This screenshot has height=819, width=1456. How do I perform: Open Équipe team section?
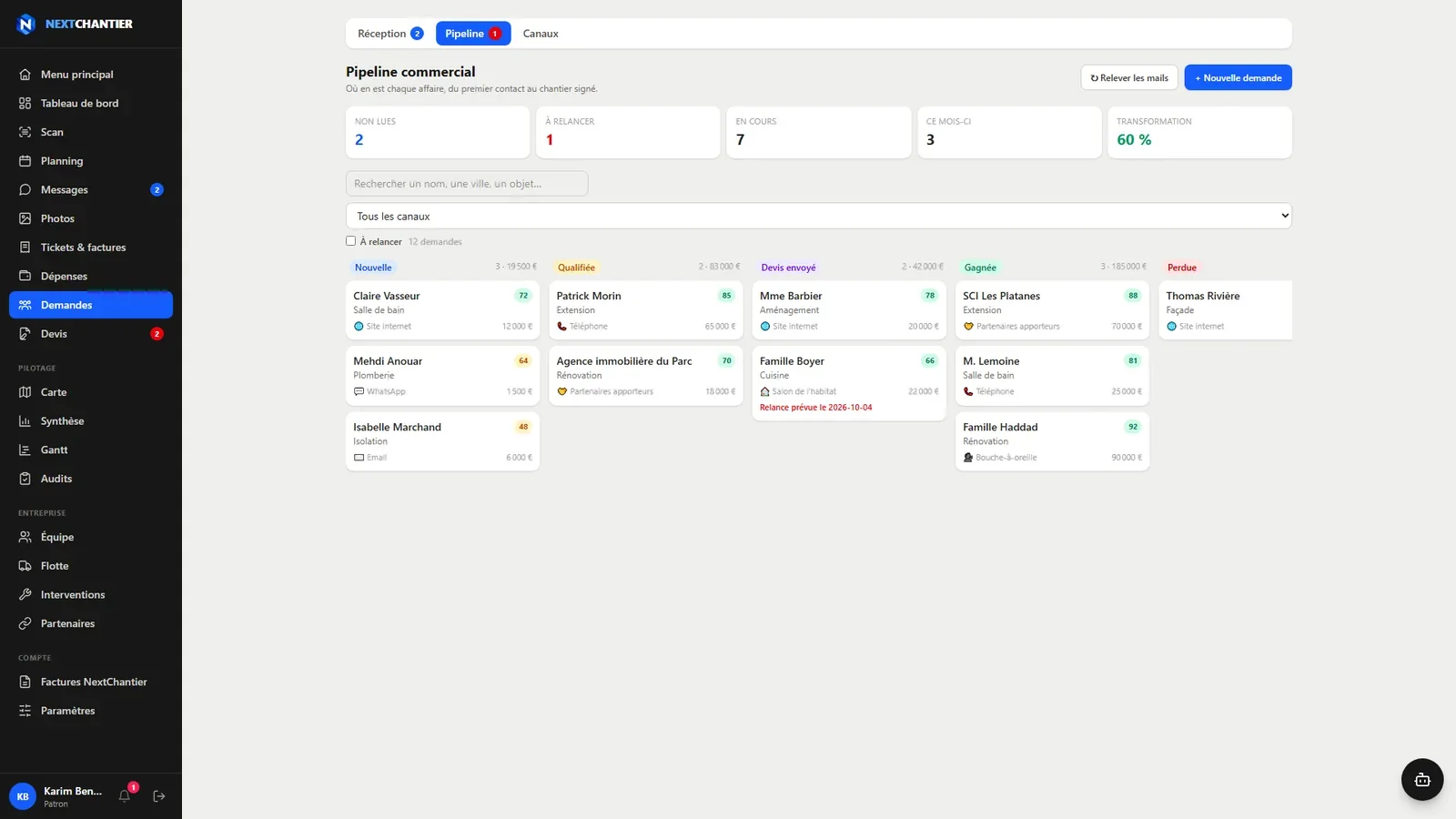[x=91, y=537]
